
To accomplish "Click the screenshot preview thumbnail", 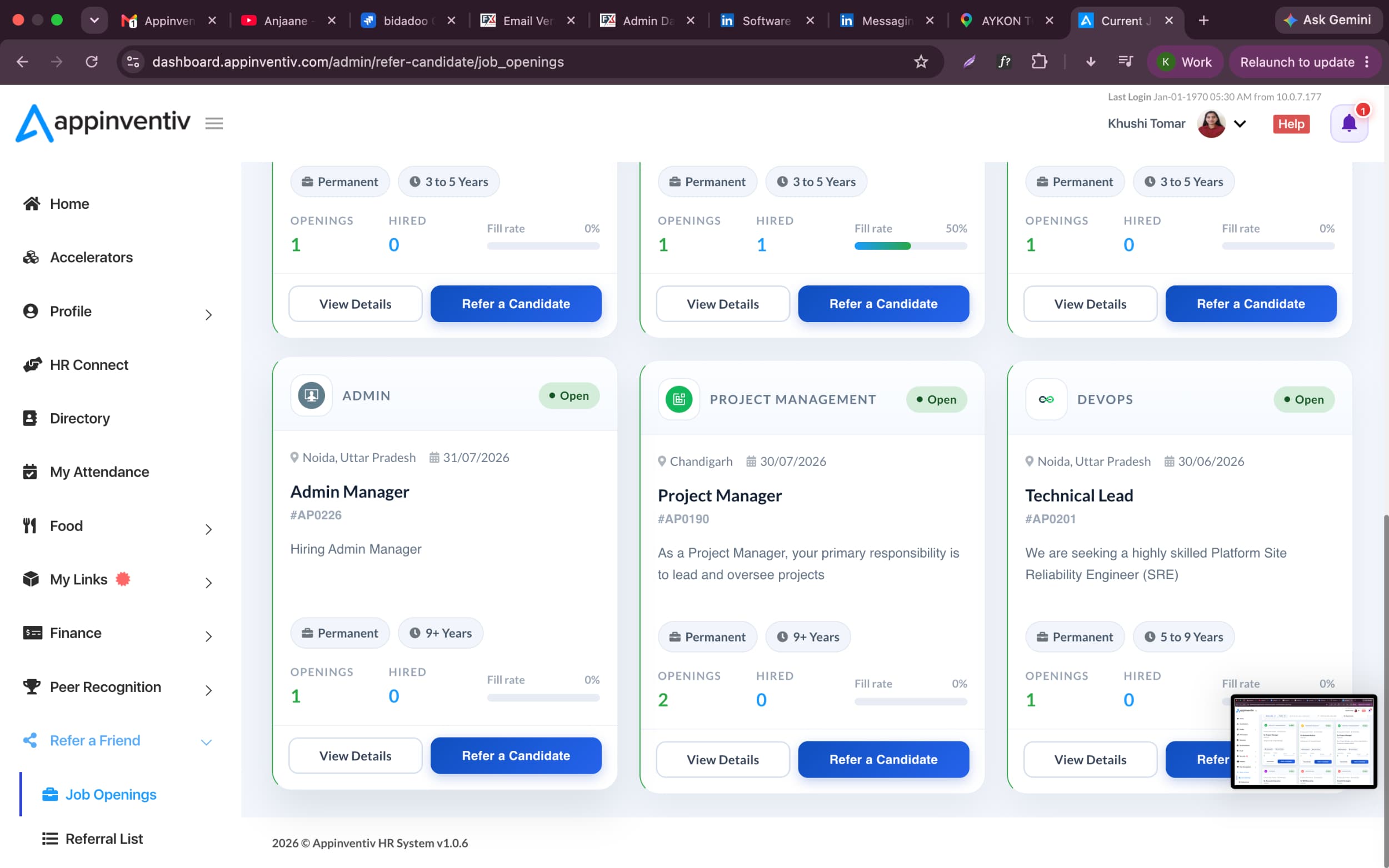I will click(1303, 741).
